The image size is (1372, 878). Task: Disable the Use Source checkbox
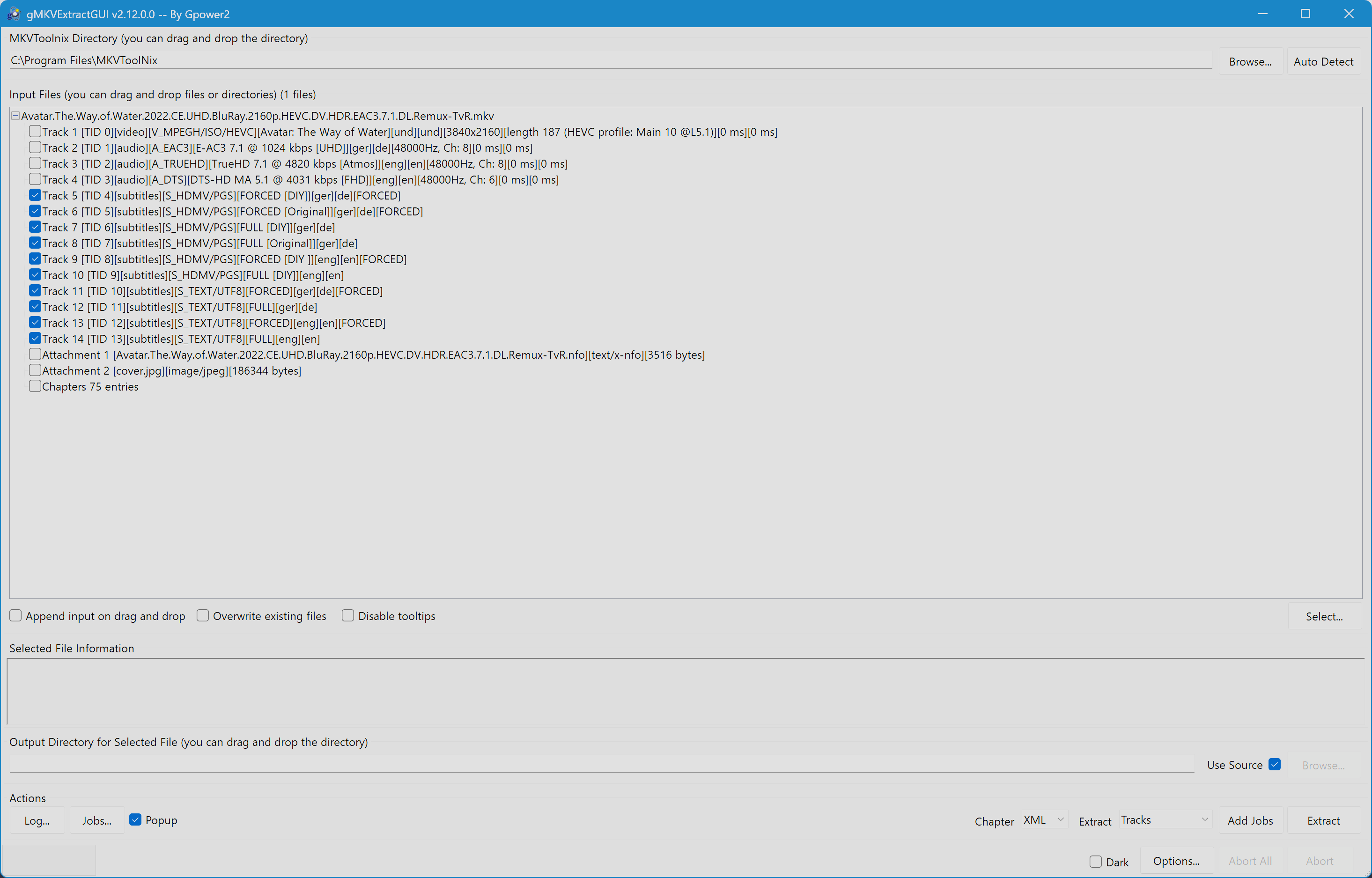pyautogui.click(x=1275, y=765)
